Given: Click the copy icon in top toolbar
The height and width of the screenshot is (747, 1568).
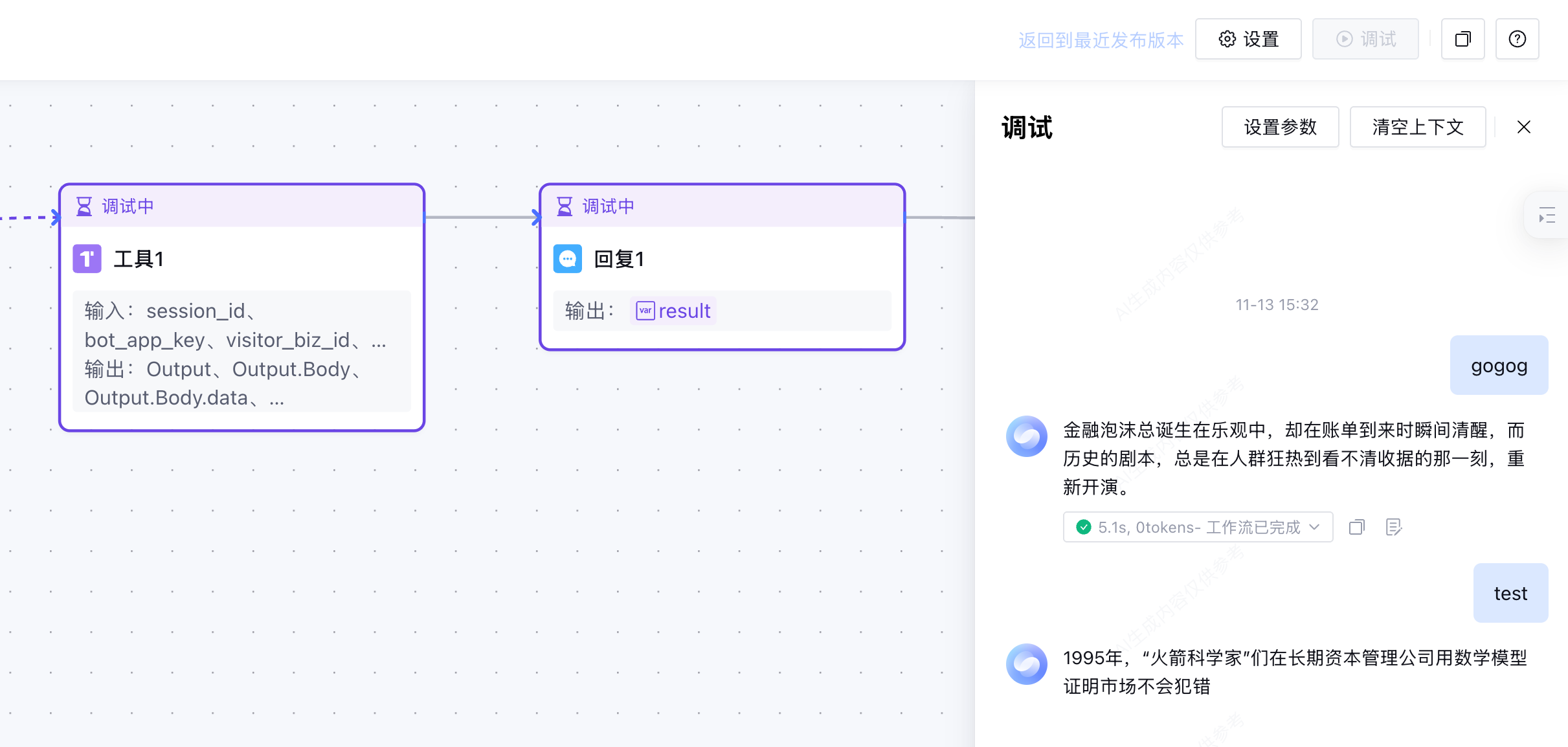Looking at the screenshot, I should [x=1462, y=39].
